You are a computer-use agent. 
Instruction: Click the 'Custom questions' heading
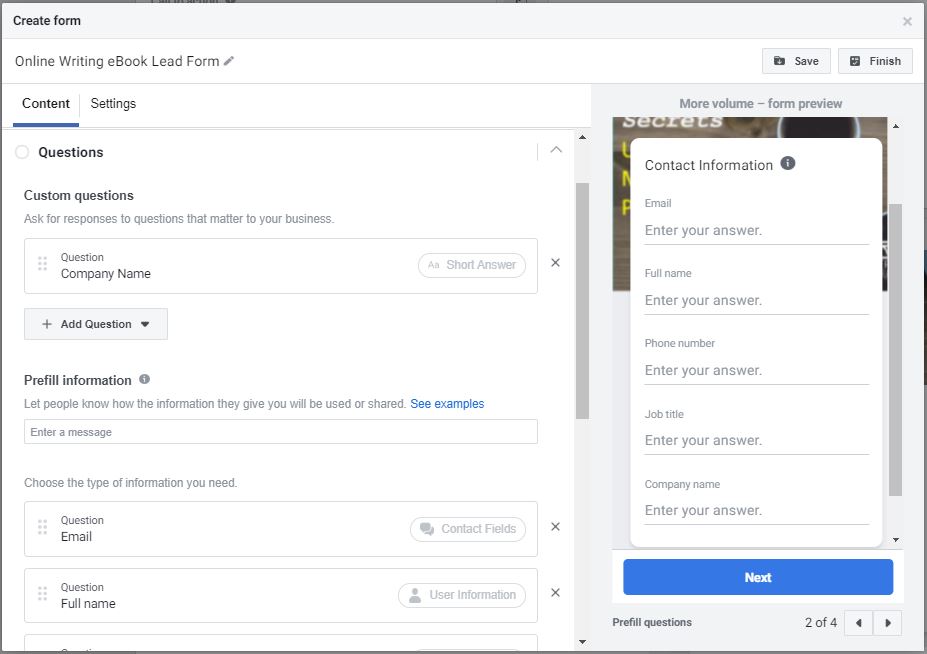(x=79, y=196)
